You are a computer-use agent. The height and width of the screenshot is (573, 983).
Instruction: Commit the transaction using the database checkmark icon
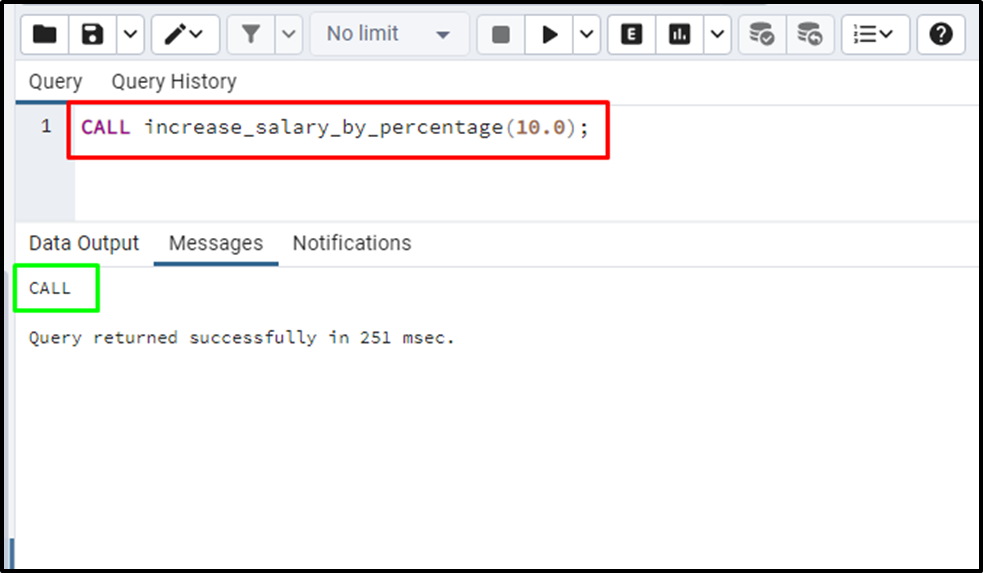pos(762,34)
